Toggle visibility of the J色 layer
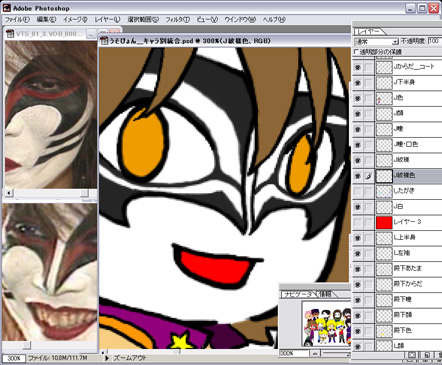 click(x=358, y=98)
